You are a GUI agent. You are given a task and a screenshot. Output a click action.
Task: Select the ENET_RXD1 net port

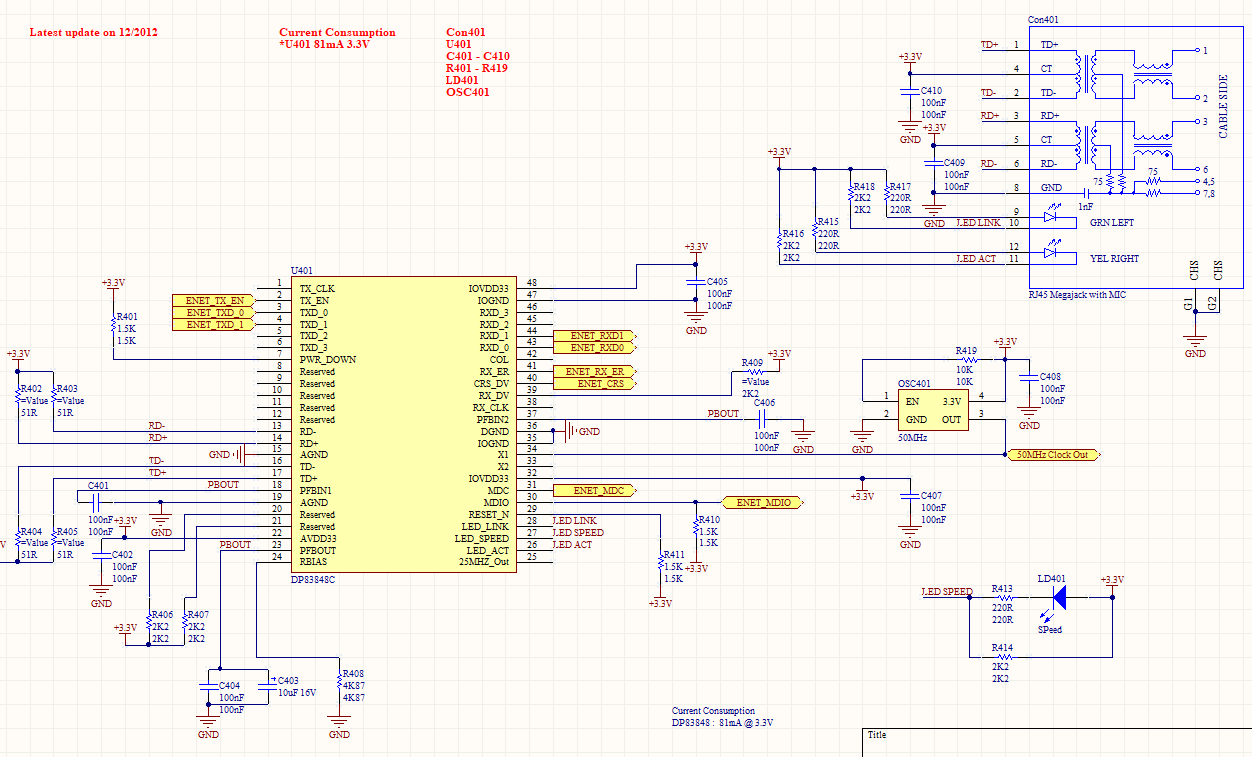[x=597, y=336]
